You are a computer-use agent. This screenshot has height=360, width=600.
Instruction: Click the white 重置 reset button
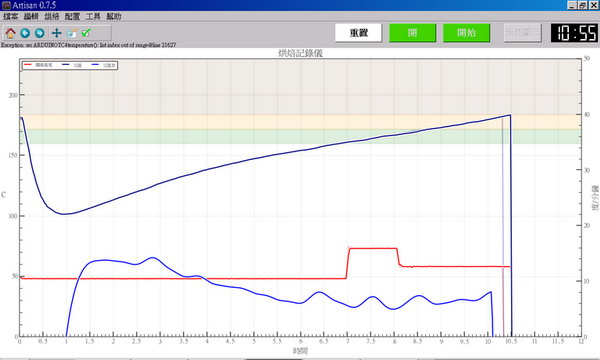click(359, 33)
